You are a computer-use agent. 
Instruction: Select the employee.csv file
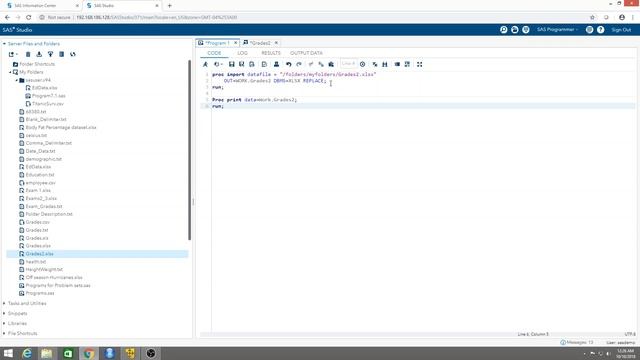[x=40, y=183]
